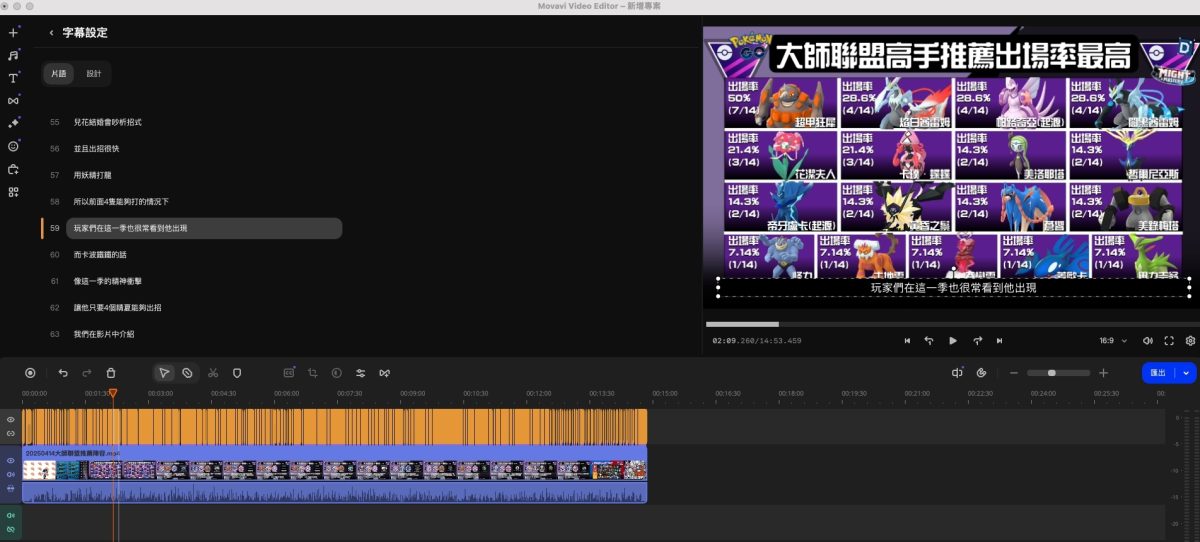
Task: Zoom in the timeline with plus
Action: [1104, 373]
